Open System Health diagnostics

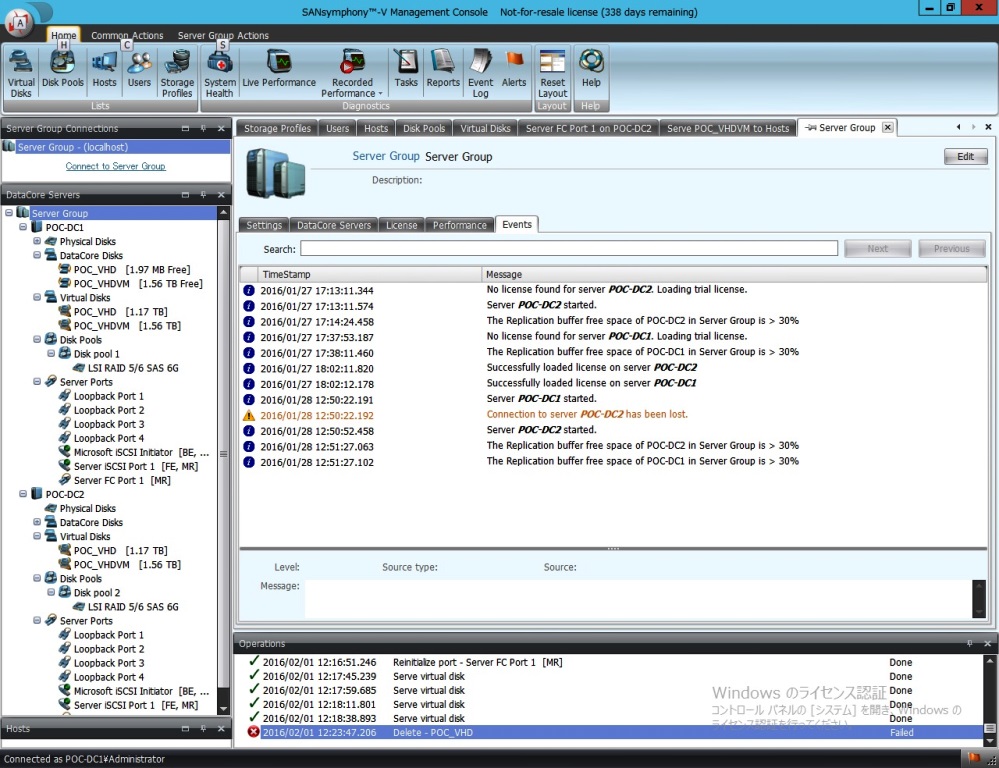click(219, 73)
